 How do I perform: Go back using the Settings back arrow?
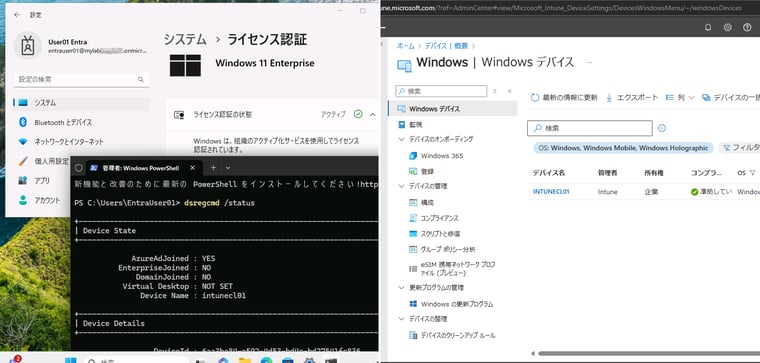coord(17,15)
